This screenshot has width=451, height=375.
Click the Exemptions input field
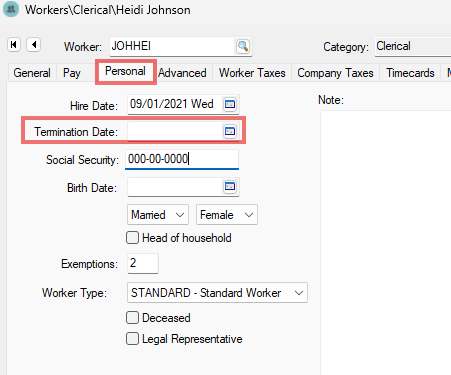pos(143,263)
